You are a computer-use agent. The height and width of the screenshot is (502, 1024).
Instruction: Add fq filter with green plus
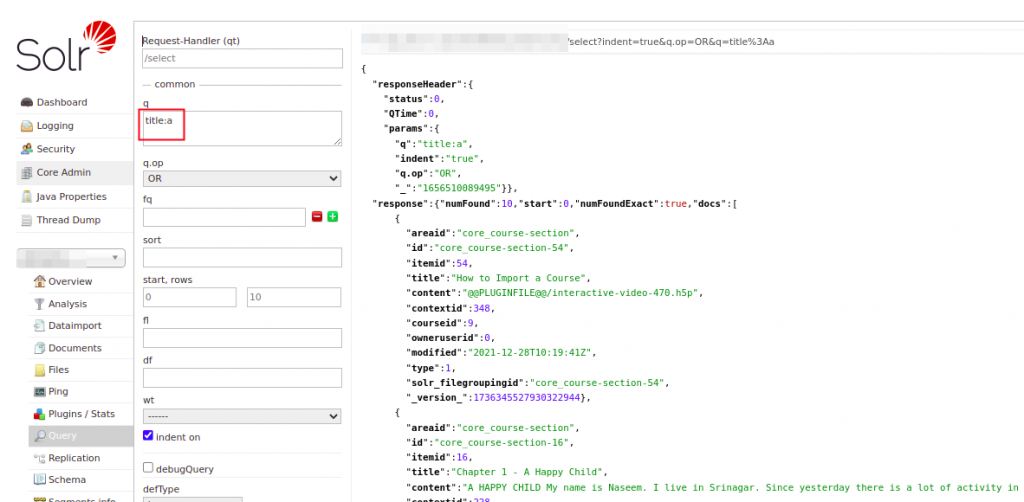tap(332, 217)
